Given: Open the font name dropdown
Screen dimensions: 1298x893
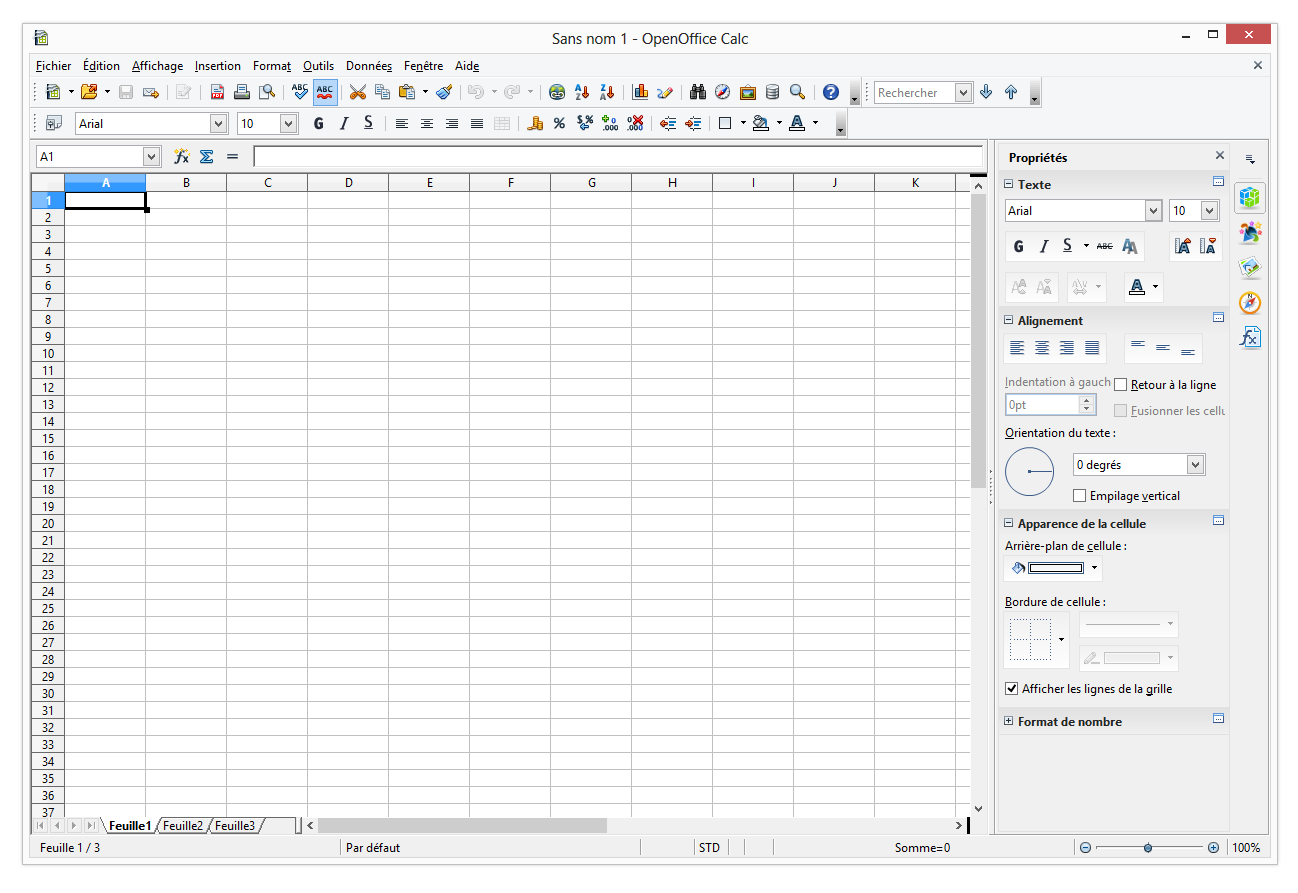Looking at the screenshot, I should tap(219, 123).
